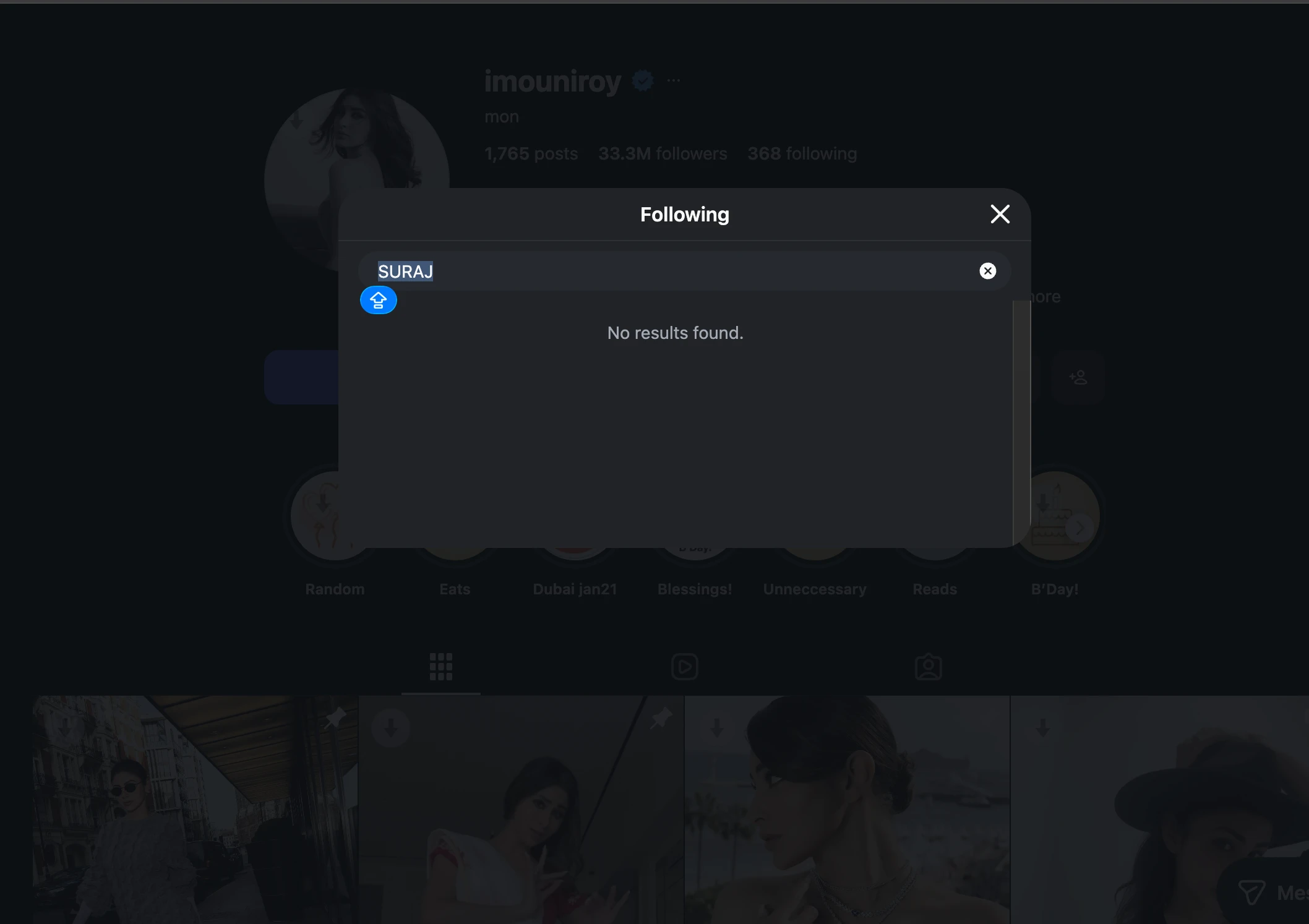The width and height of the screenshot is (1309, 924).
Task: Click download arrow on second pinned post
Action: coord(390,728)
